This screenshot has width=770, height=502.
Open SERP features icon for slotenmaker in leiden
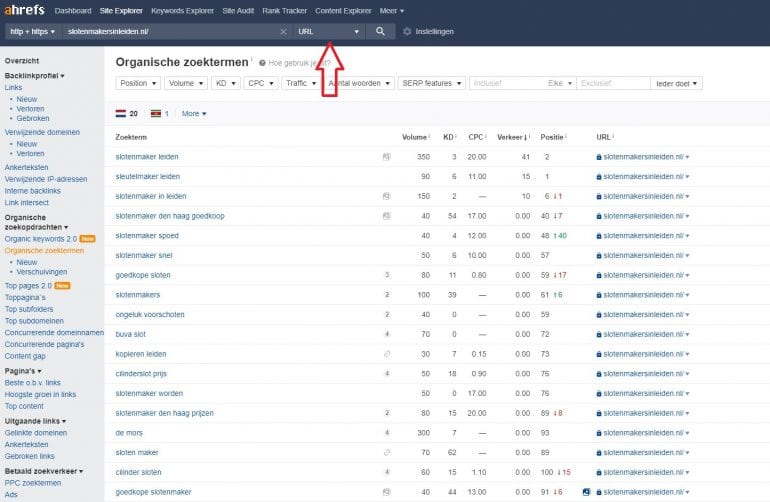(386, 196)
